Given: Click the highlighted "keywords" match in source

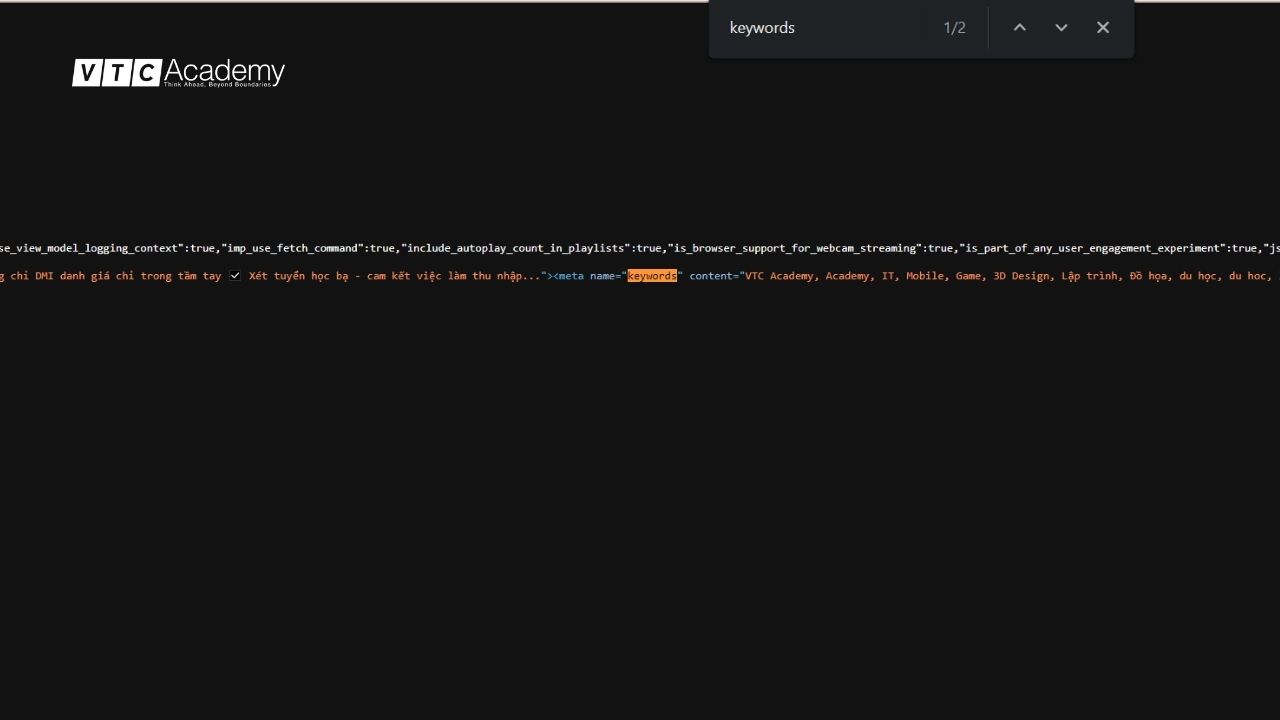Looking at the screenshot, I should tap(652, 276).
